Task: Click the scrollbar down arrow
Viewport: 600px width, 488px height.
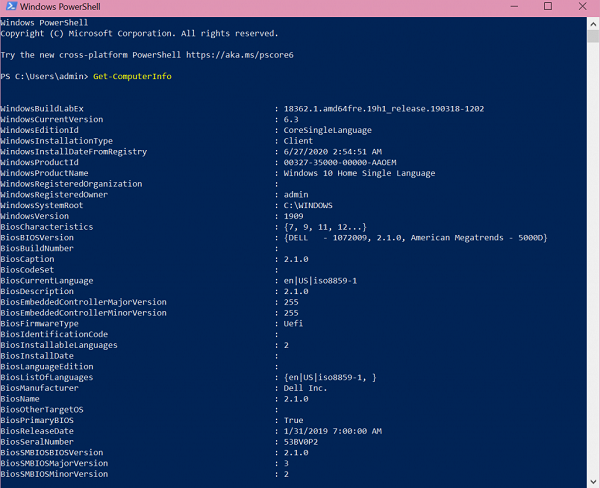Action: (x=594, y=481)
